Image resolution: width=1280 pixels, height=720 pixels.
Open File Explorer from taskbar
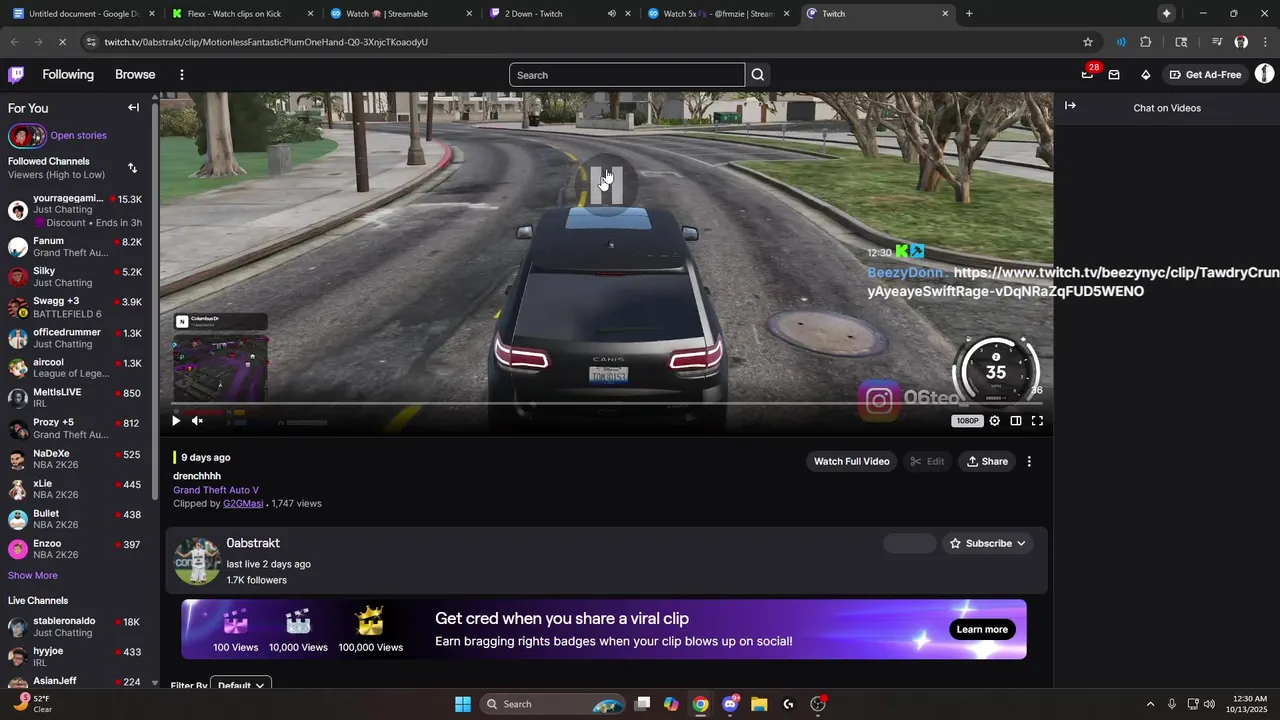pos(759,704)
